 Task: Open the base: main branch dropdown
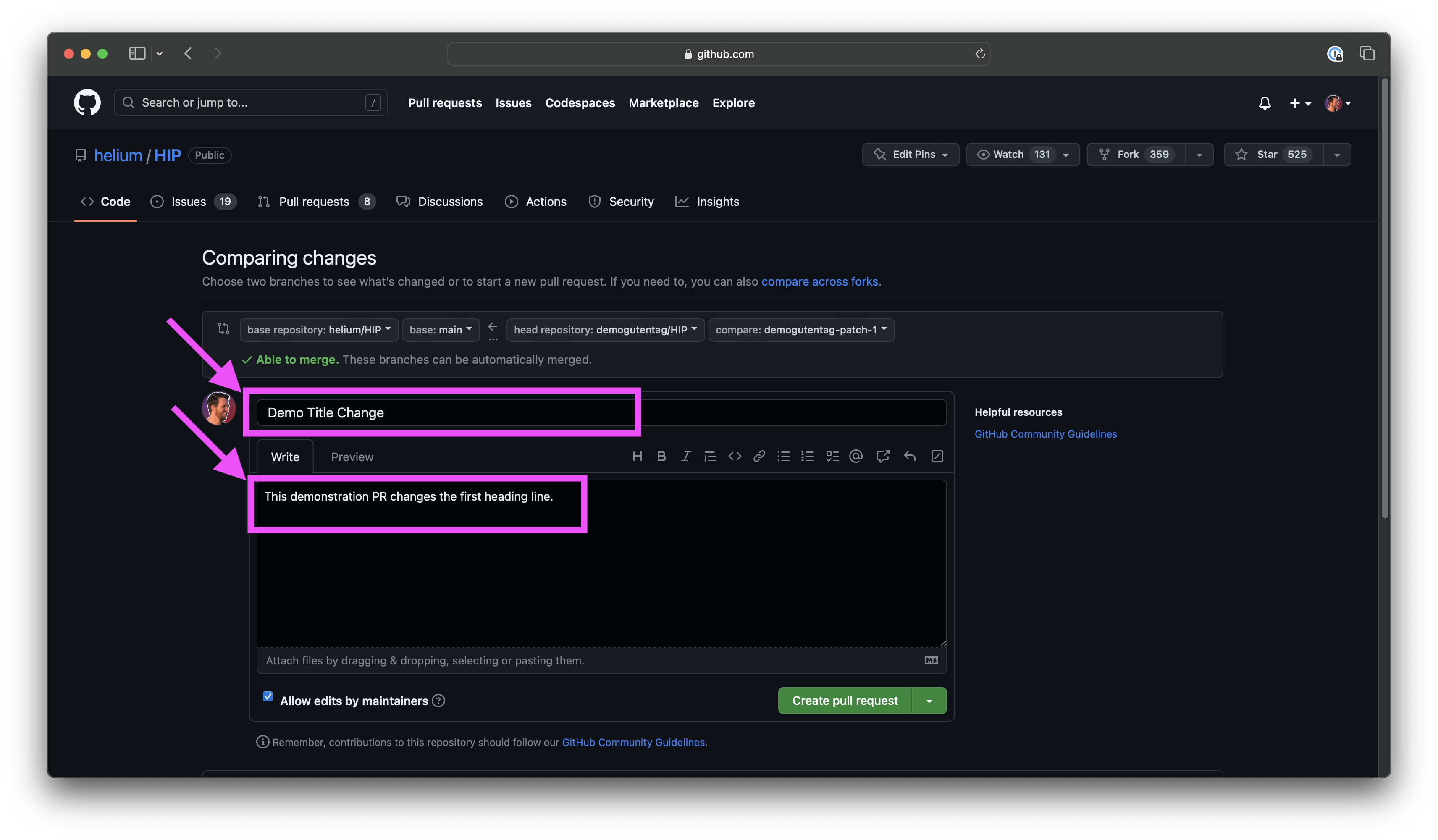pyautogui.click(x=441, y=330)
